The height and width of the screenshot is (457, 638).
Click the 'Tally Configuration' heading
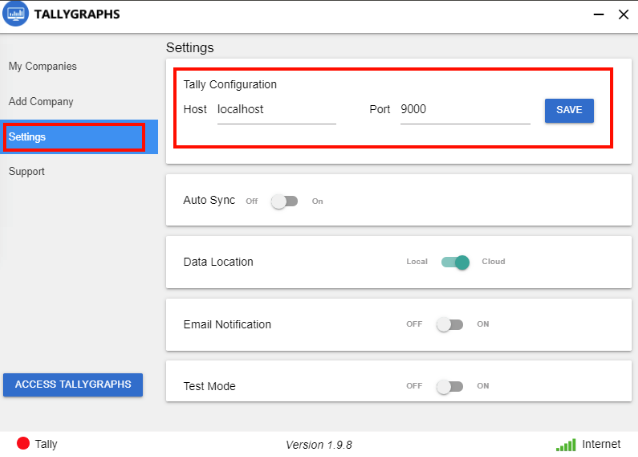230,85
